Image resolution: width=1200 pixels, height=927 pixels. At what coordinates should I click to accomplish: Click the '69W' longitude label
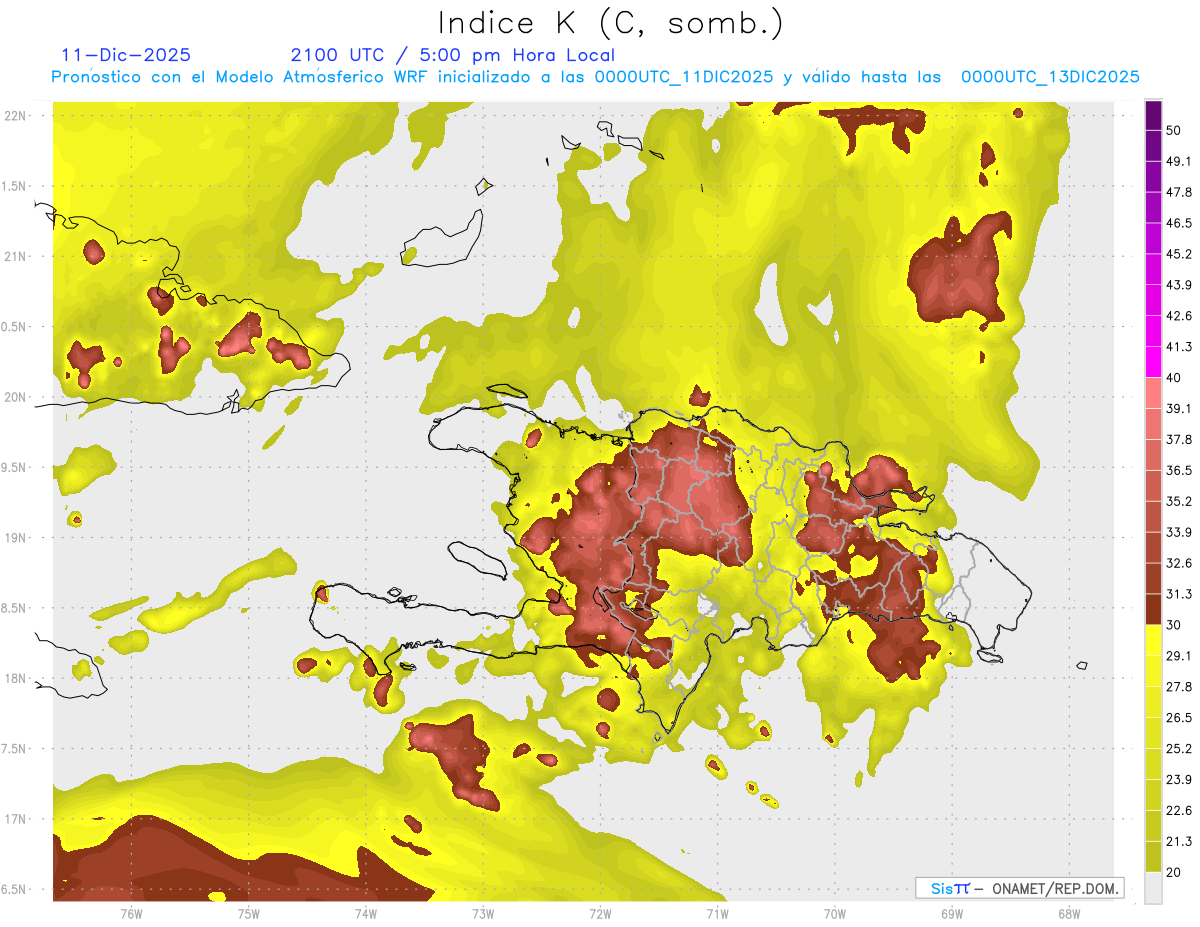(x=952, y=913)
